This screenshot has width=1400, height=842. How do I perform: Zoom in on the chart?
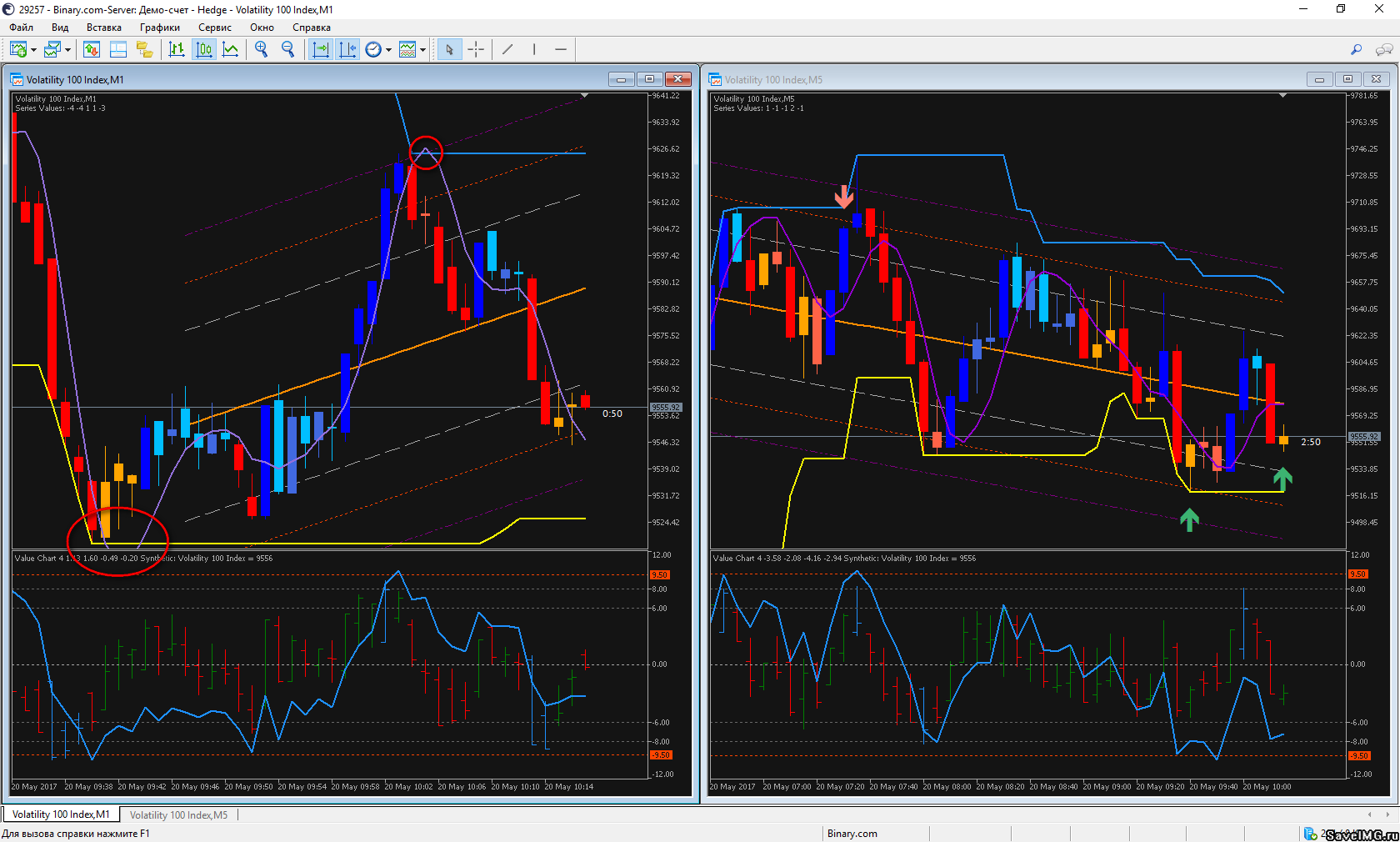pyautogui.click(x=262, y=50)
